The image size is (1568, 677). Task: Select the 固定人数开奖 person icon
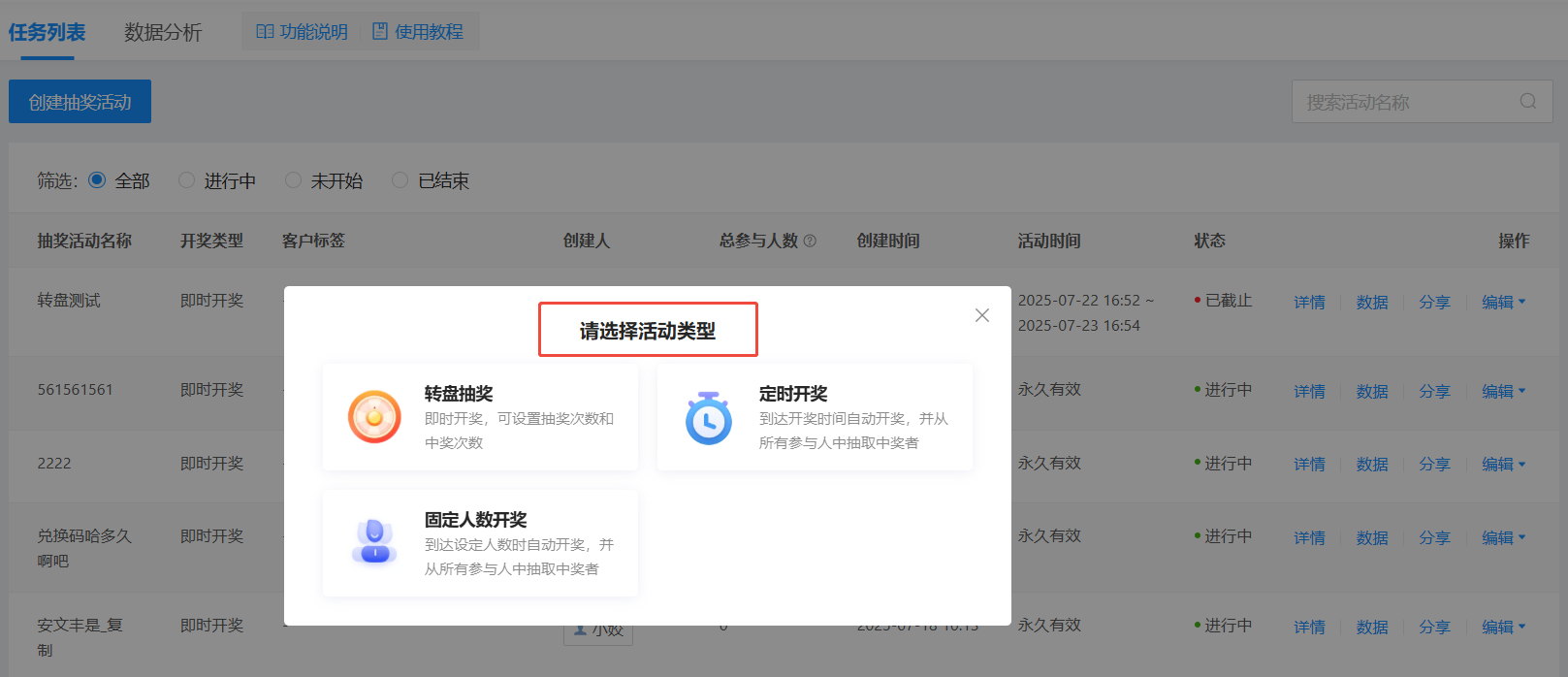(374, 541)
